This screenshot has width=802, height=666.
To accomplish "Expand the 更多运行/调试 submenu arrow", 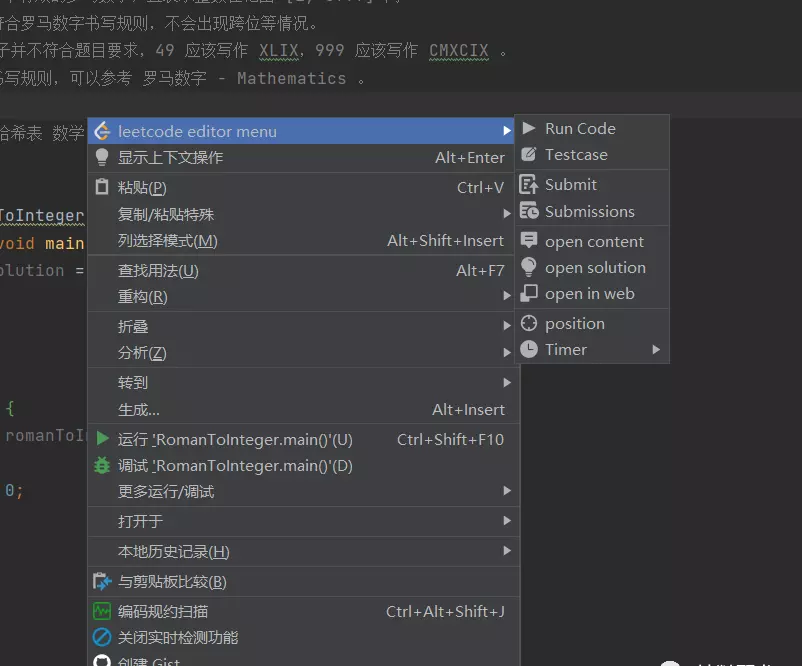I will [x=506, y=491].
